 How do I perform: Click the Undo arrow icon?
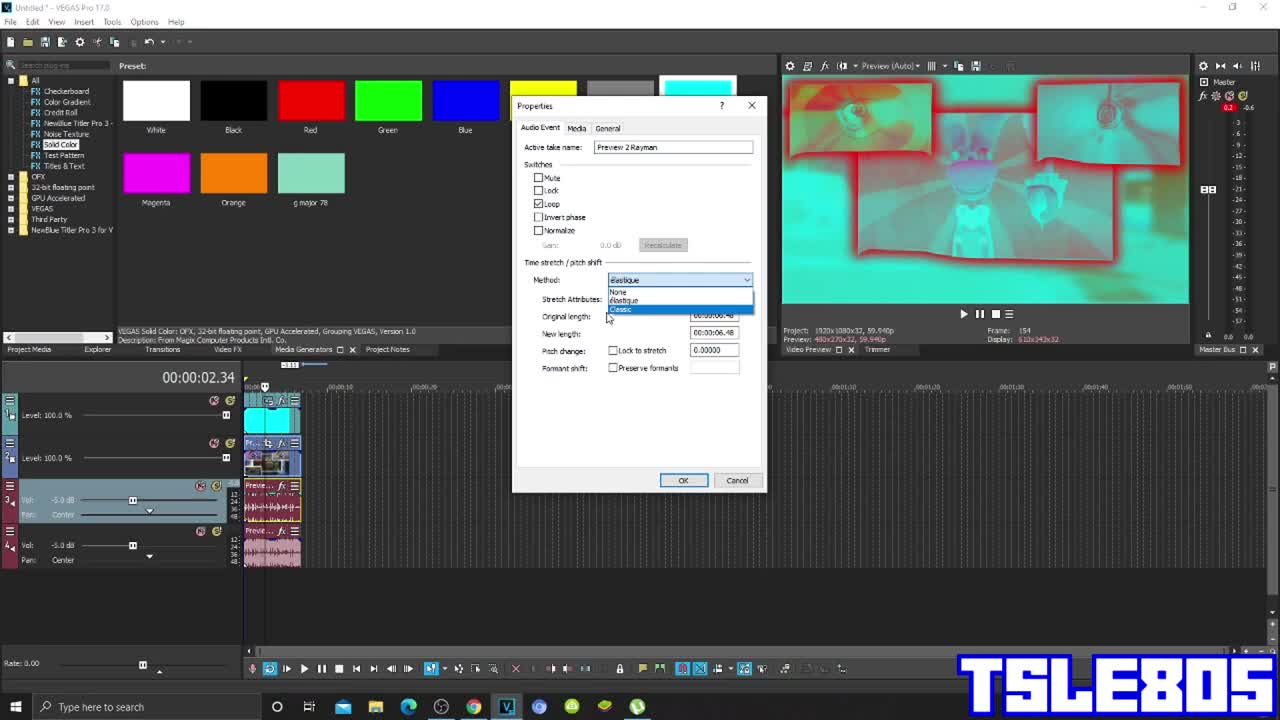pyautogui.click(x=148, y=42)
